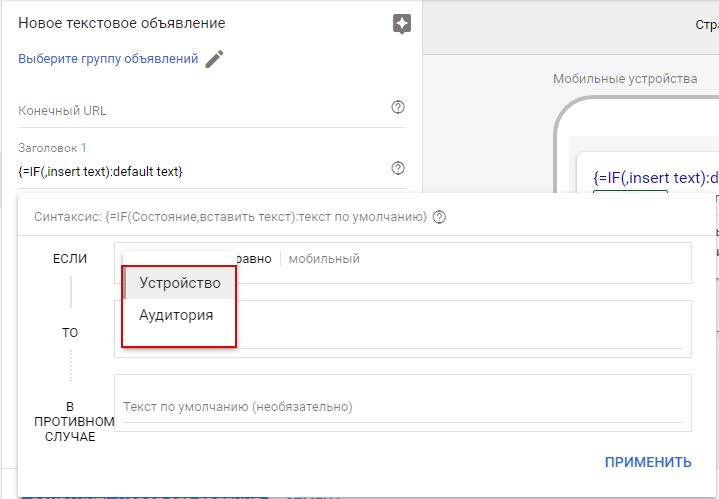Click Мобильные устройства preview label

(x=625, y=79)
